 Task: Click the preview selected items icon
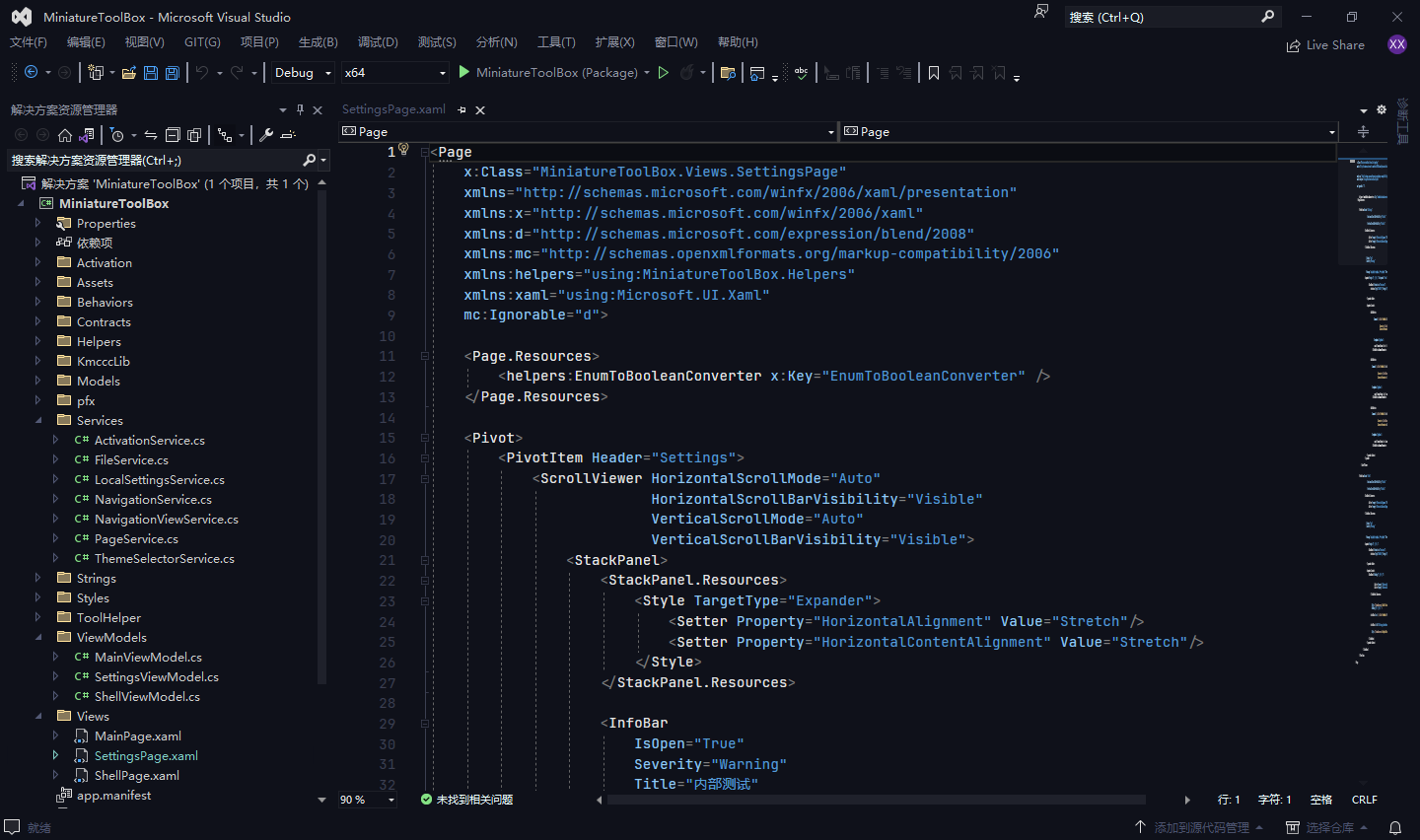click(x=288, y=135)
